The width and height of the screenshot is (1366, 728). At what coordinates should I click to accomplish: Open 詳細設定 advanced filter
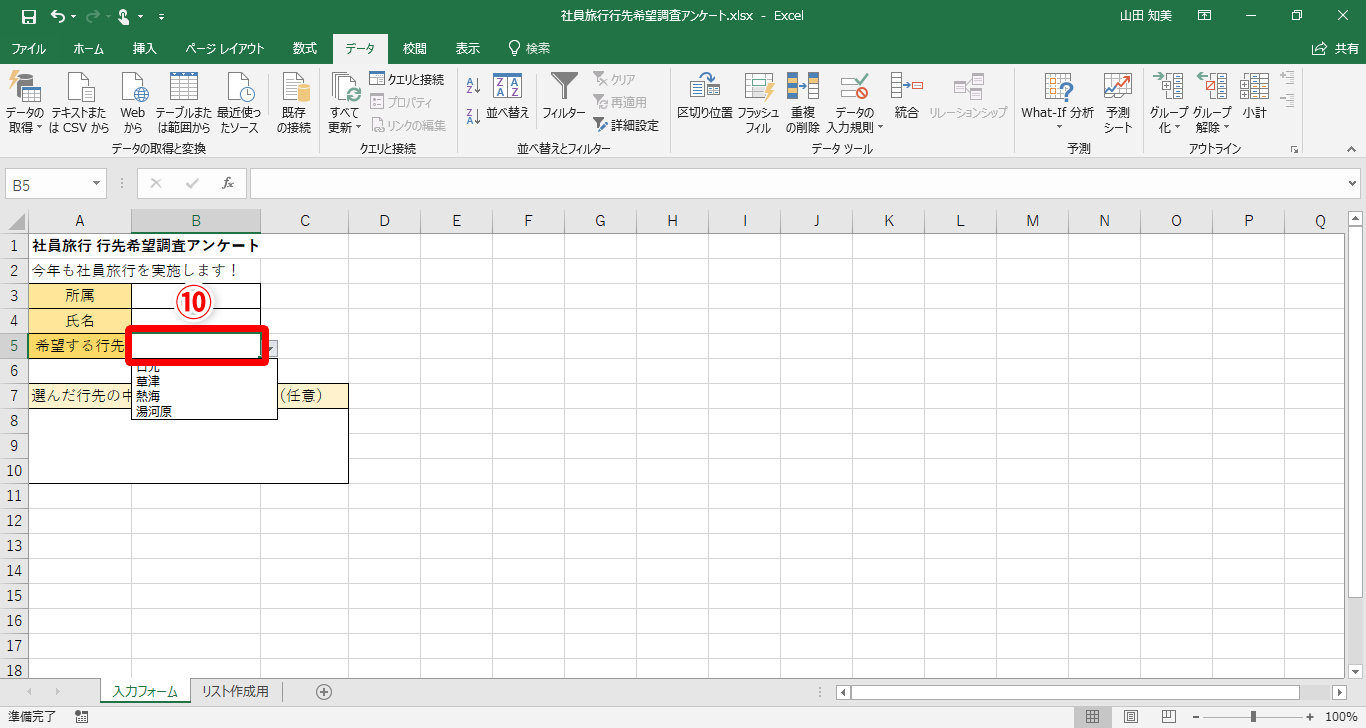[626, 125]
